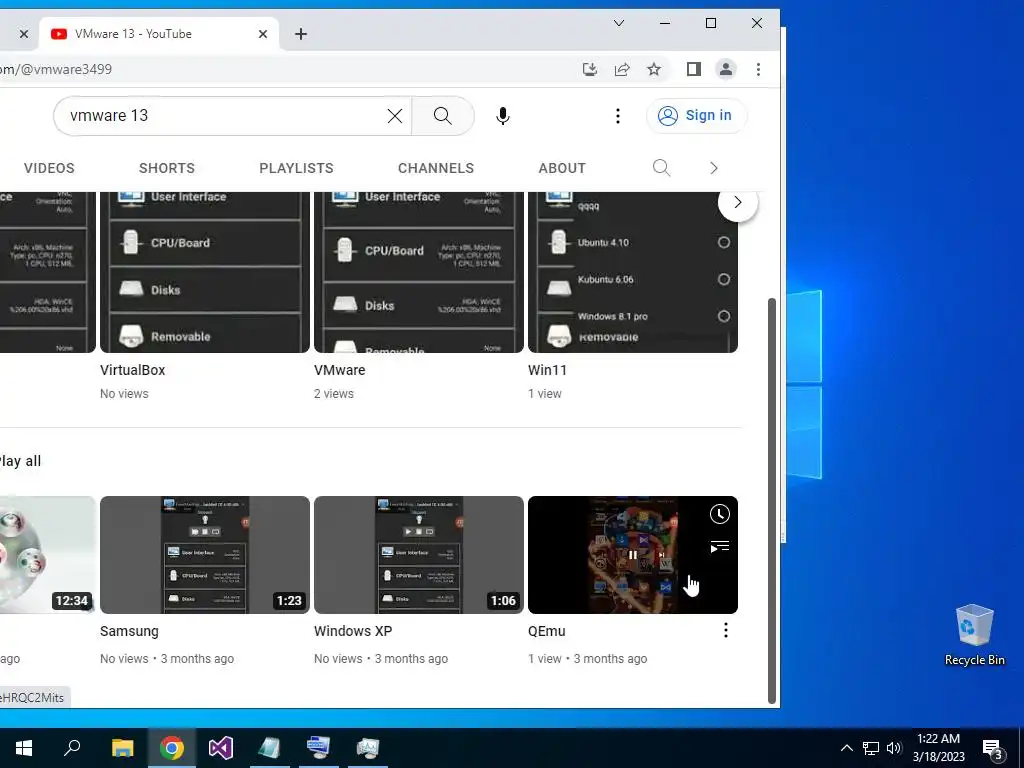
Task: Switch to the SHORTS tab
Action: pos(167,168)
